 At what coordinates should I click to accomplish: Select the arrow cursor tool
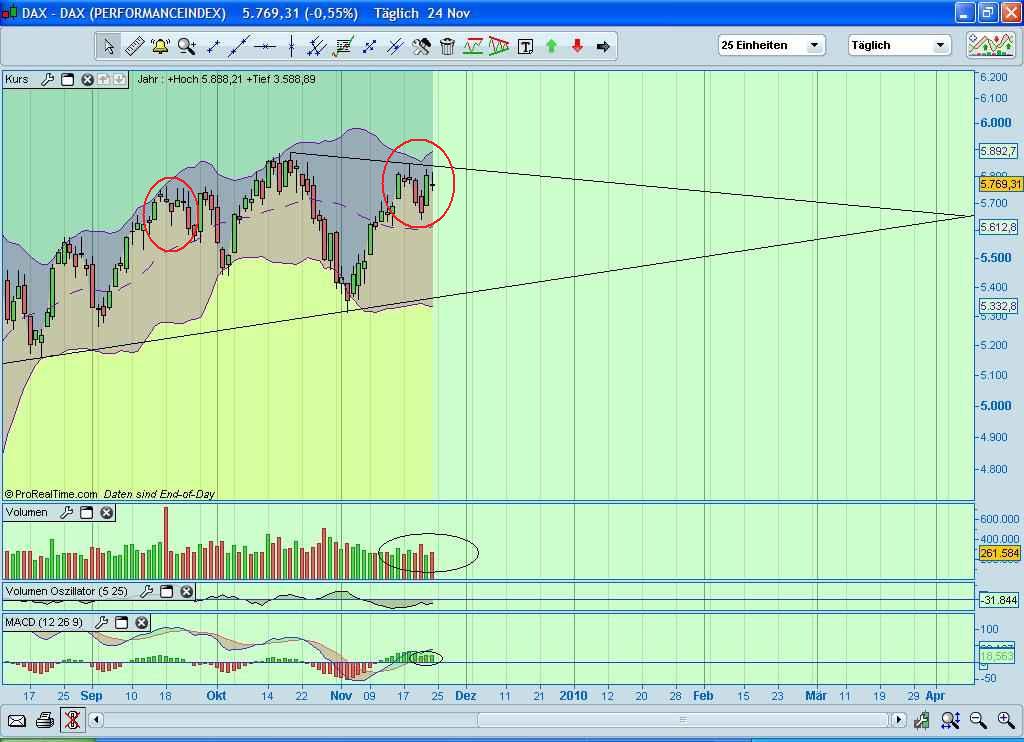(108, 46)
